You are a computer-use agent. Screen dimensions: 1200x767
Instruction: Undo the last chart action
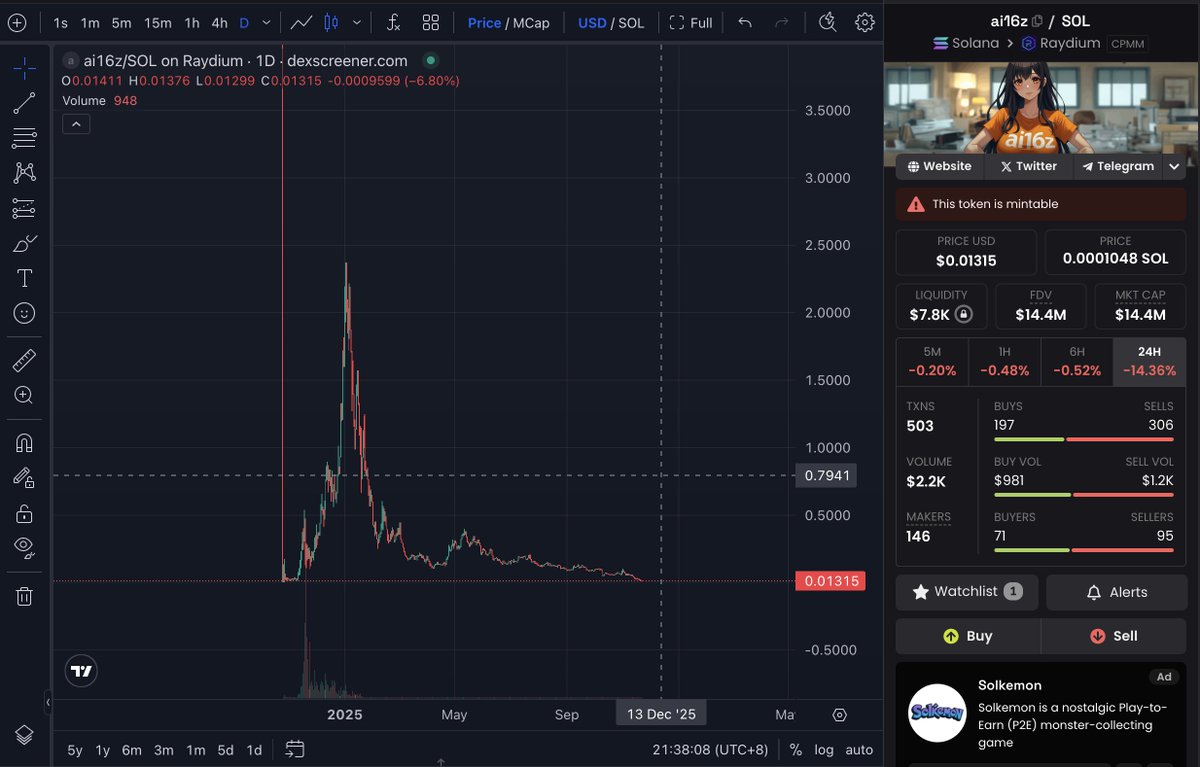click(x=745, y=22)
